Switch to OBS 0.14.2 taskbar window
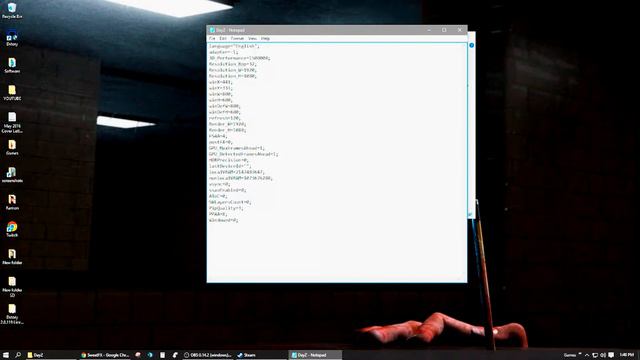This screenshot has height=360, width=640. point(207,355)
